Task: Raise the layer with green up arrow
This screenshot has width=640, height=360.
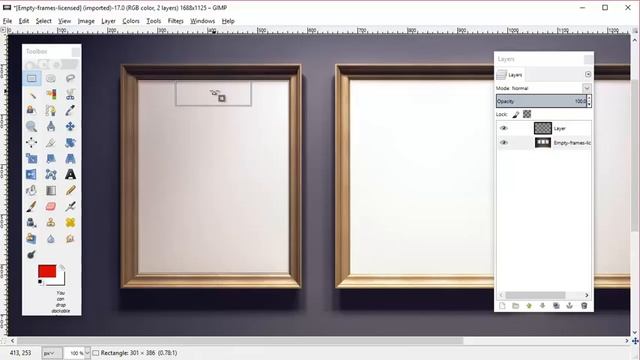Action: coord(529,306)
